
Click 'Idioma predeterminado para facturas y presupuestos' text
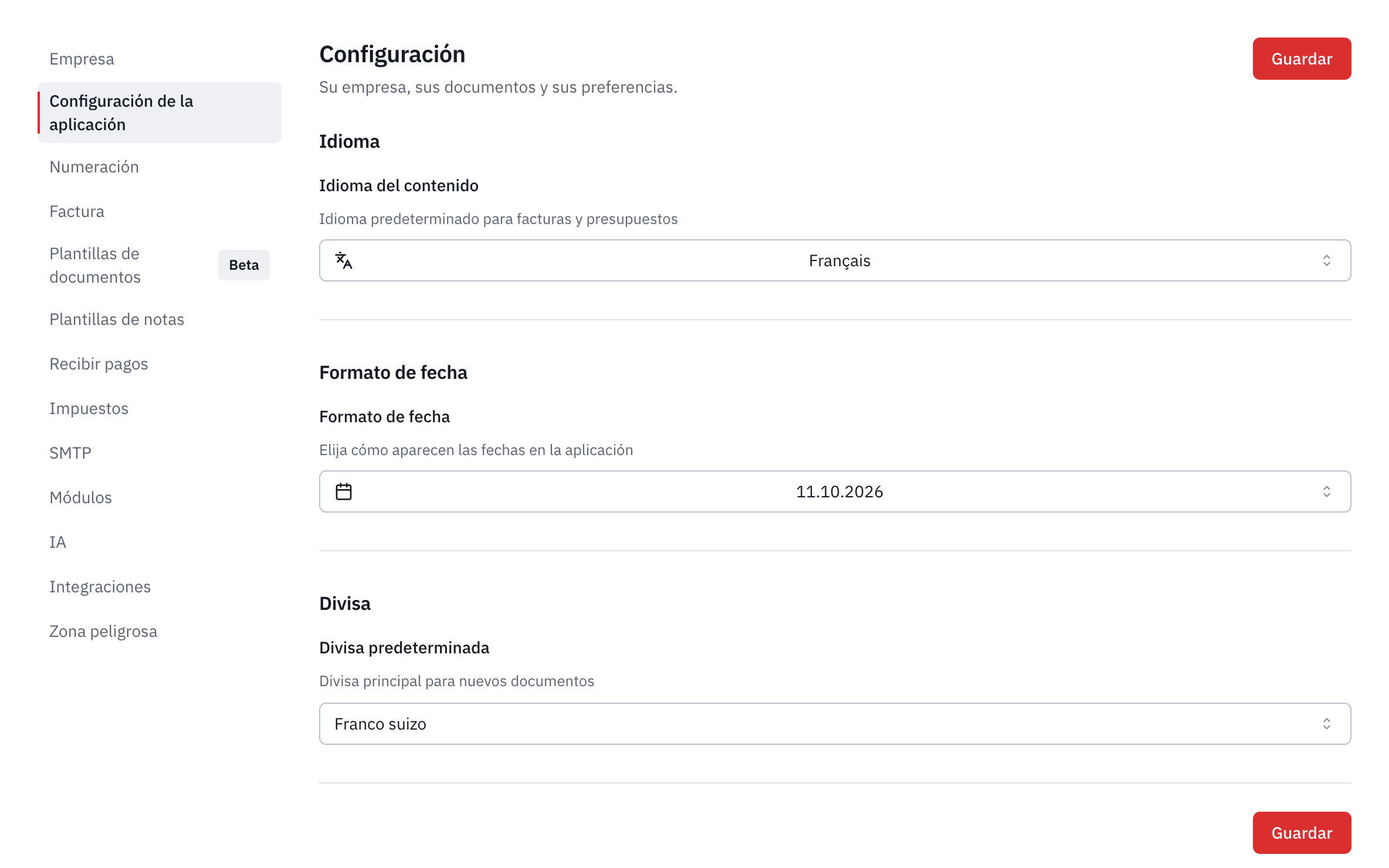point(499,219)
